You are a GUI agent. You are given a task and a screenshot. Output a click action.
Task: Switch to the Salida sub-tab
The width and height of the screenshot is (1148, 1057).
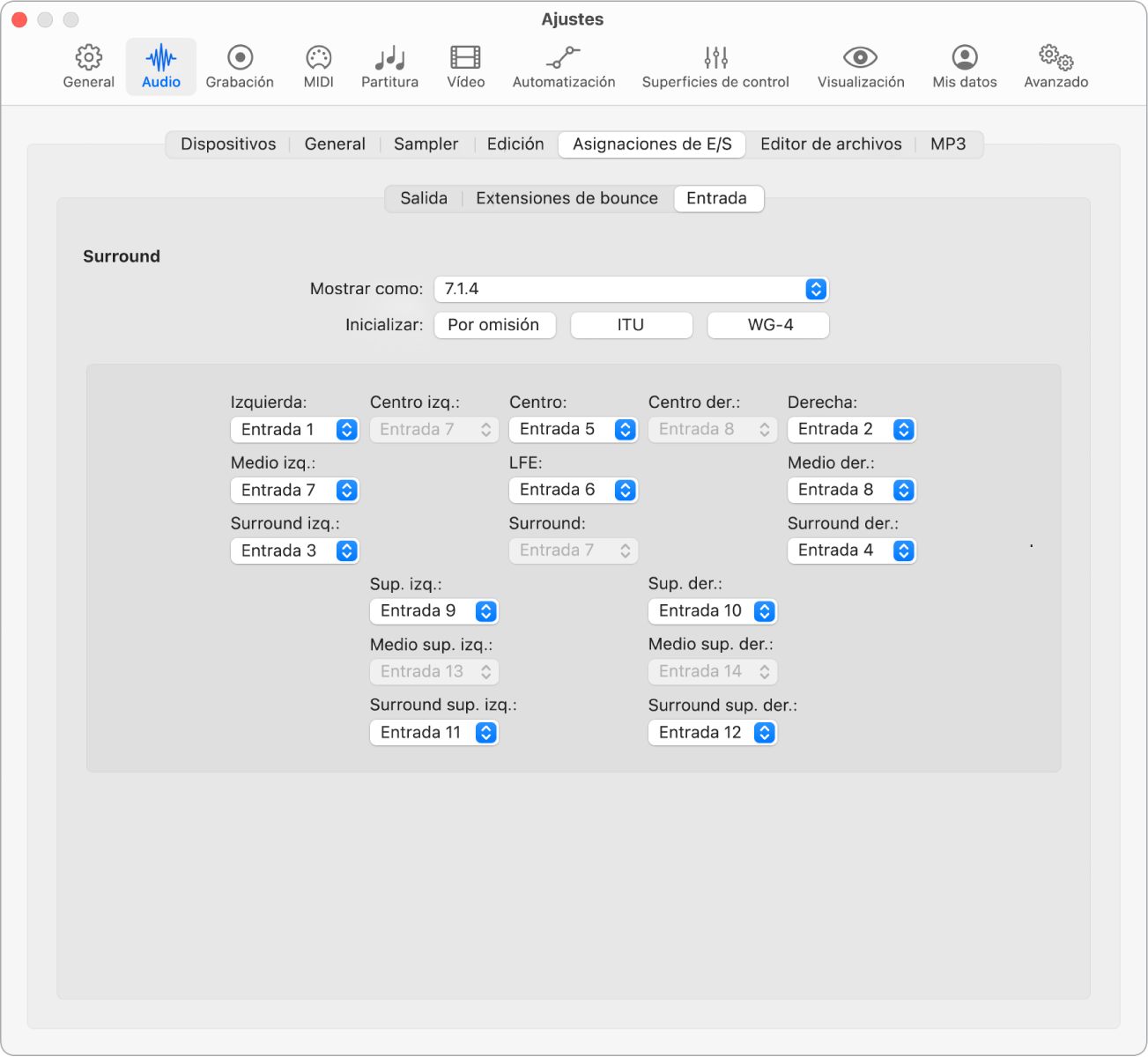click(x=424, y=199)
